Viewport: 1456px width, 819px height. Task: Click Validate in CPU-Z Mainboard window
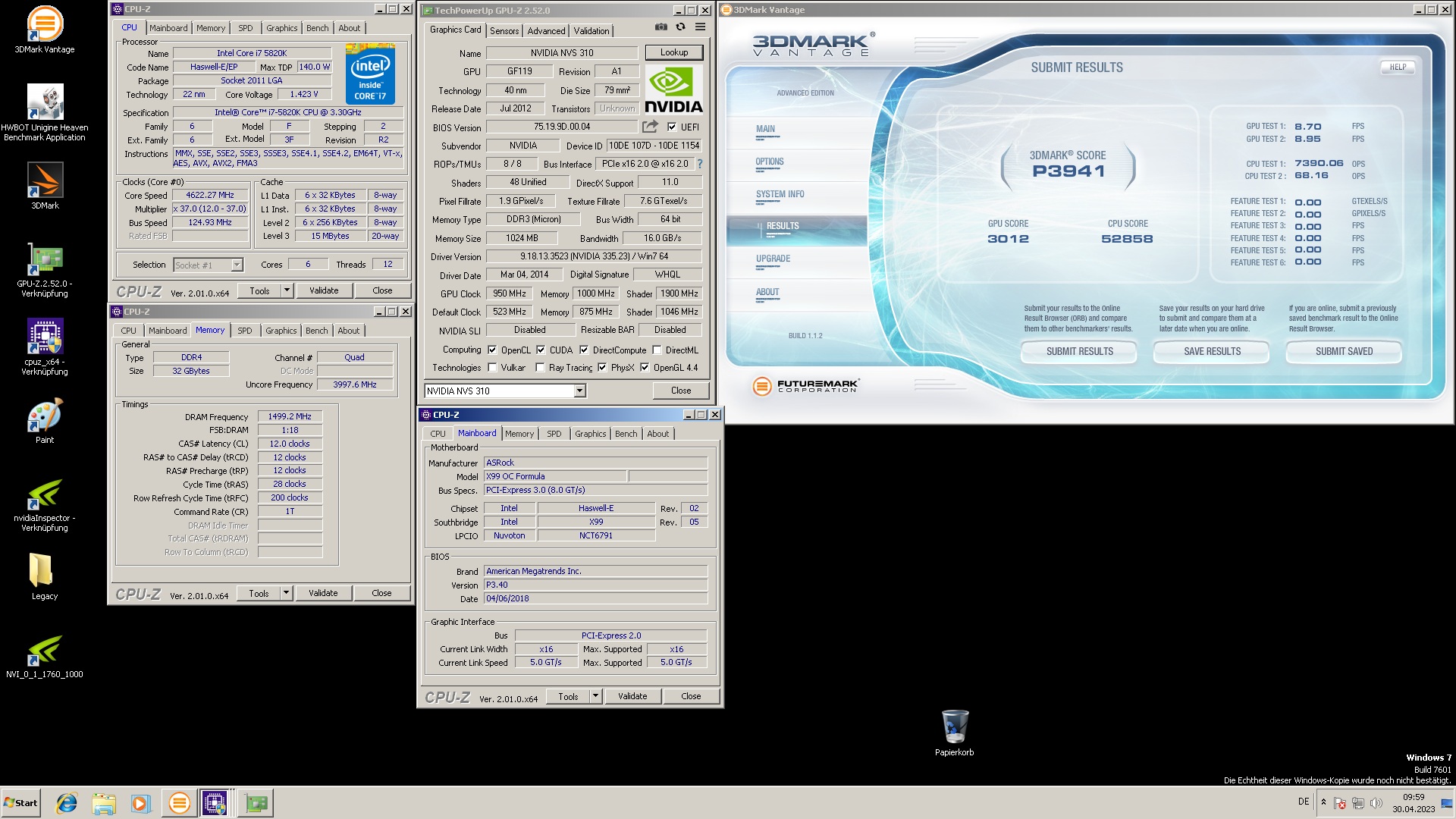(x=632, y=696)
